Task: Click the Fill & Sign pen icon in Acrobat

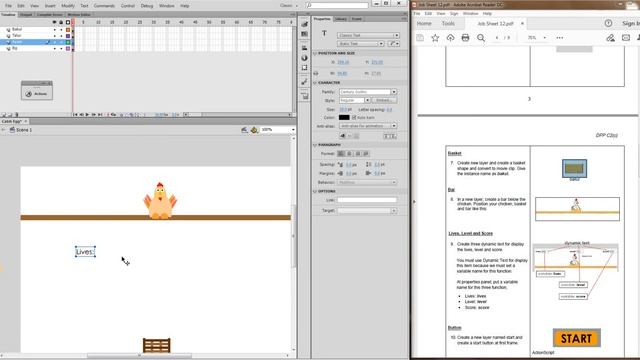Action: click(x=610, y=38)
